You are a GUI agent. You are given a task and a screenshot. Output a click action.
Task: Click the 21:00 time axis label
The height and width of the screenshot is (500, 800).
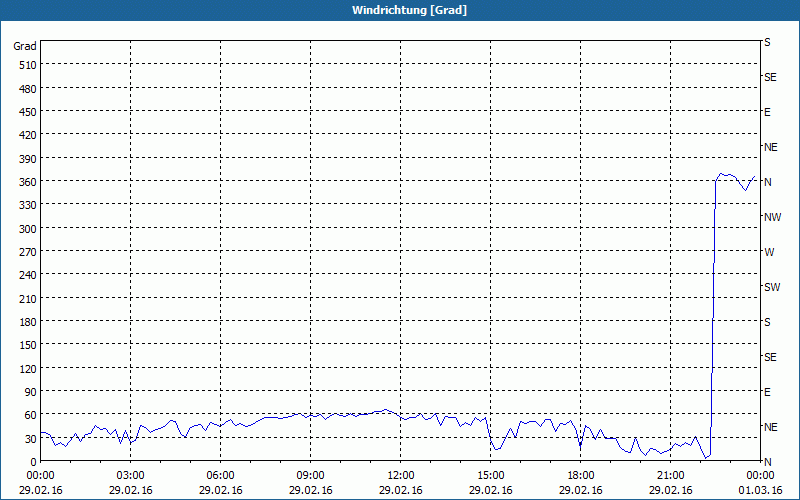tap(670, 476)
